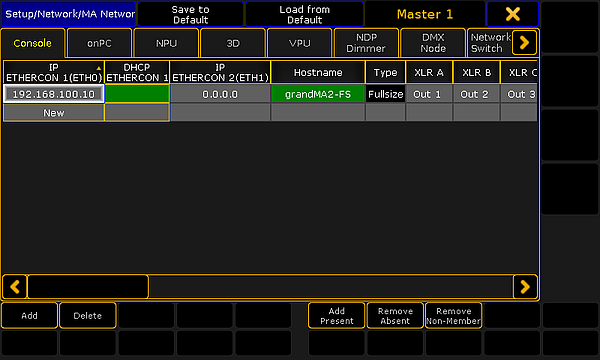
Task: Move the table view left with bottom arrow
Action: 15,287
